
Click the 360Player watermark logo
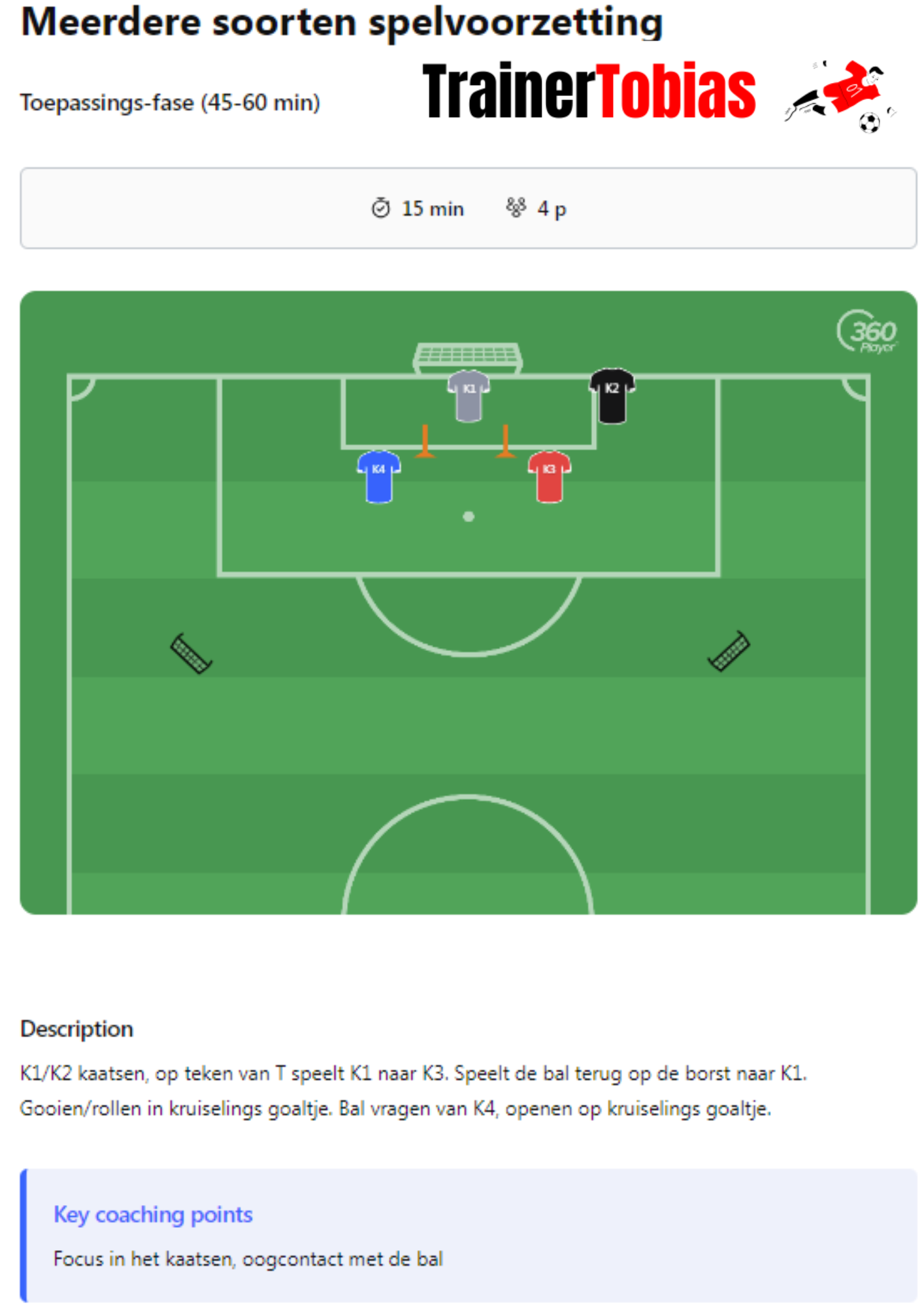coord(868,332)
